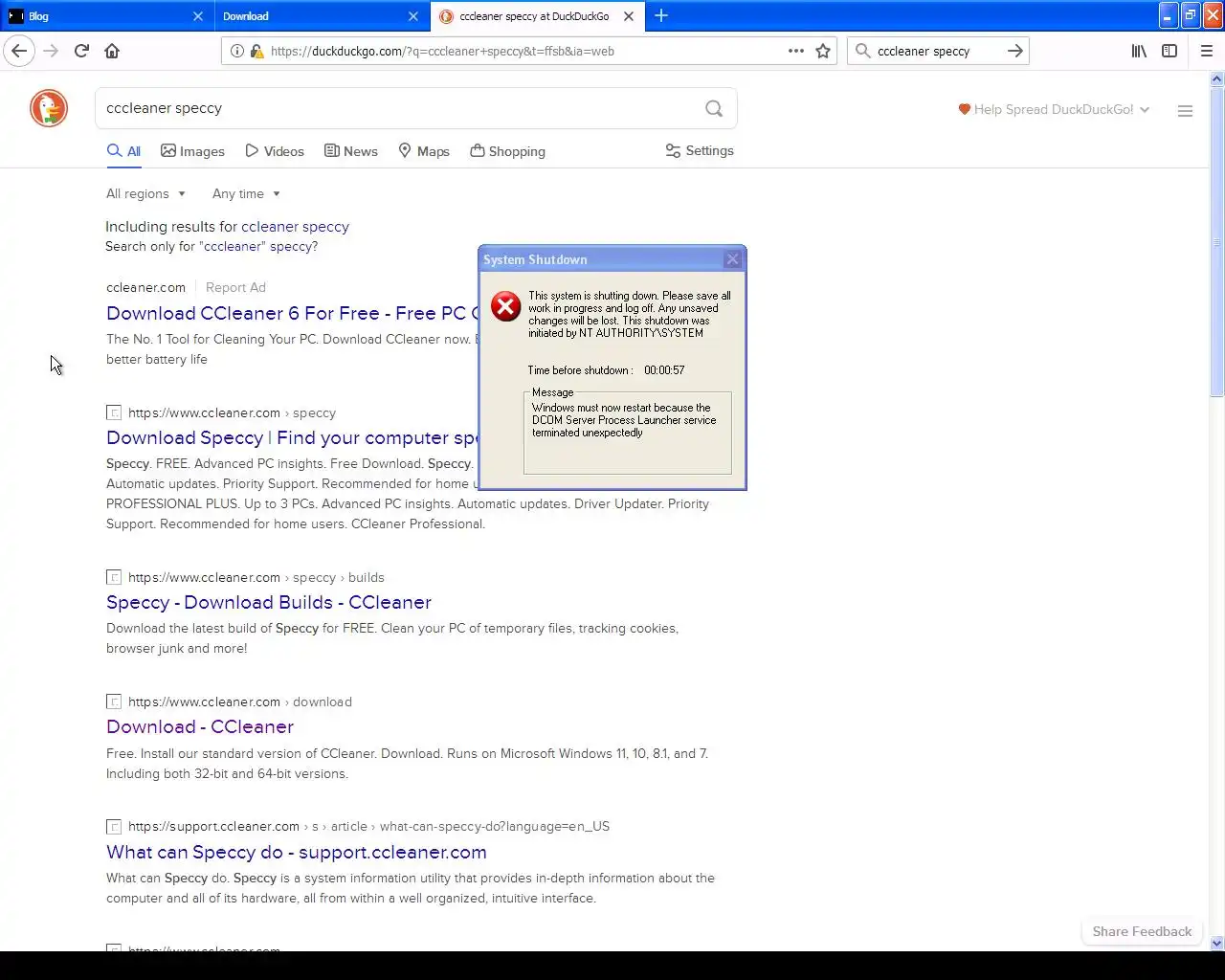The height and width of the screenshot is (980, 1225).
Task: Click the Share Feedback button
Action: pyautogui.click(x=1142, y=931)
